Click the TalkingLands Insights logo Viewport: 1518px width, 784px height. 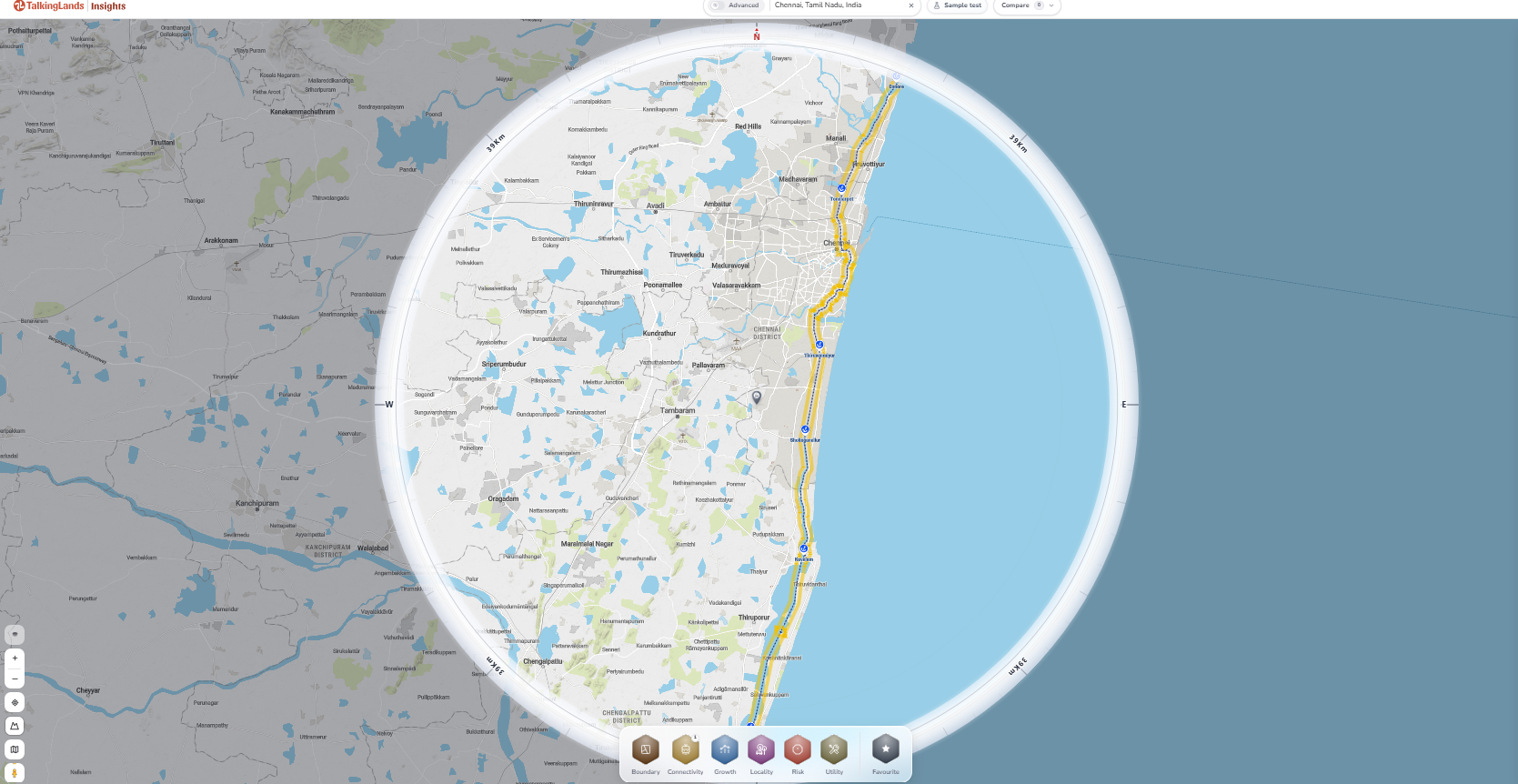point(70,6)
